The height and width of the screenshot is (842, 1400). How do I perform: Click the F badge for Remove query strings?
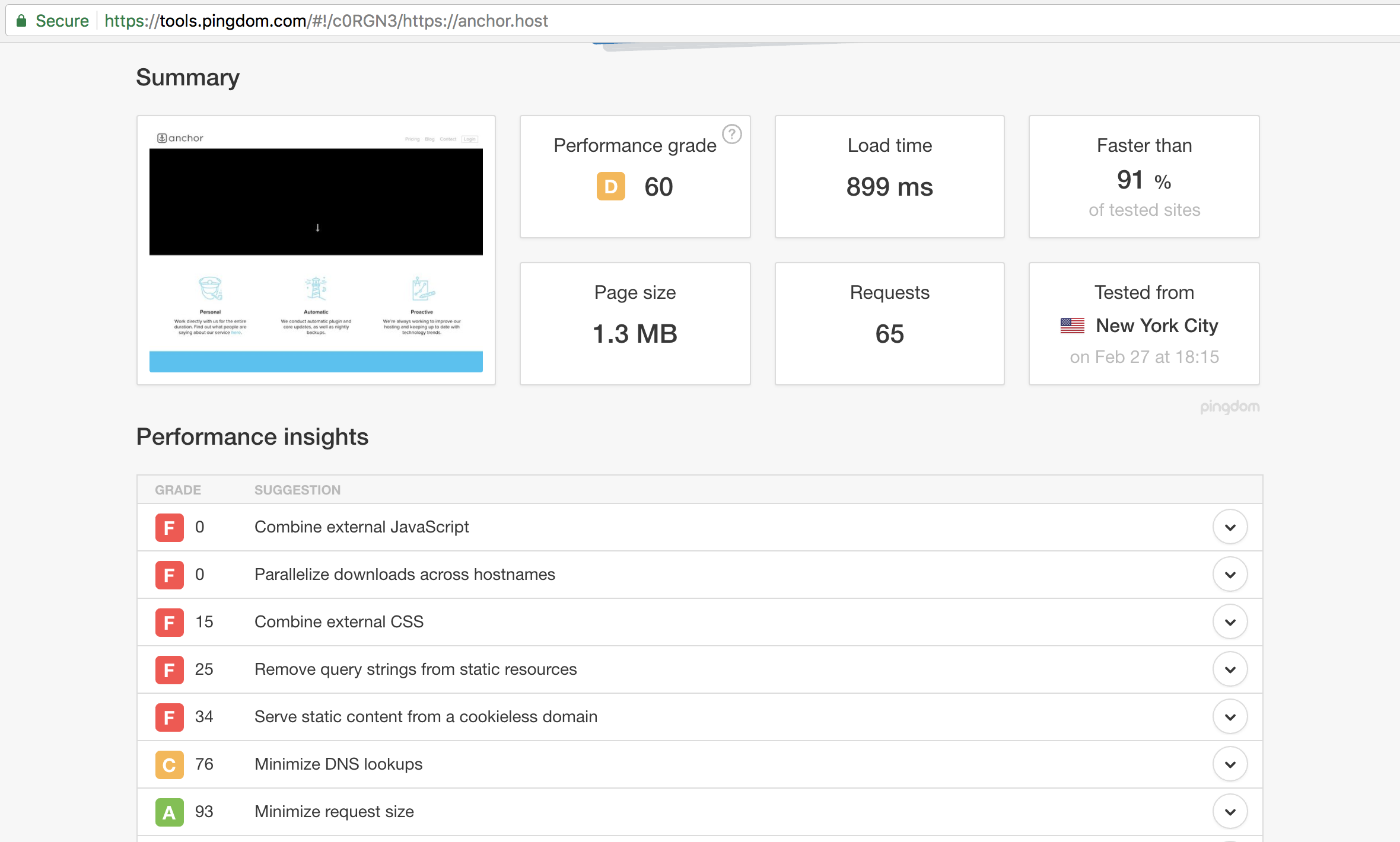pos(169,669)
